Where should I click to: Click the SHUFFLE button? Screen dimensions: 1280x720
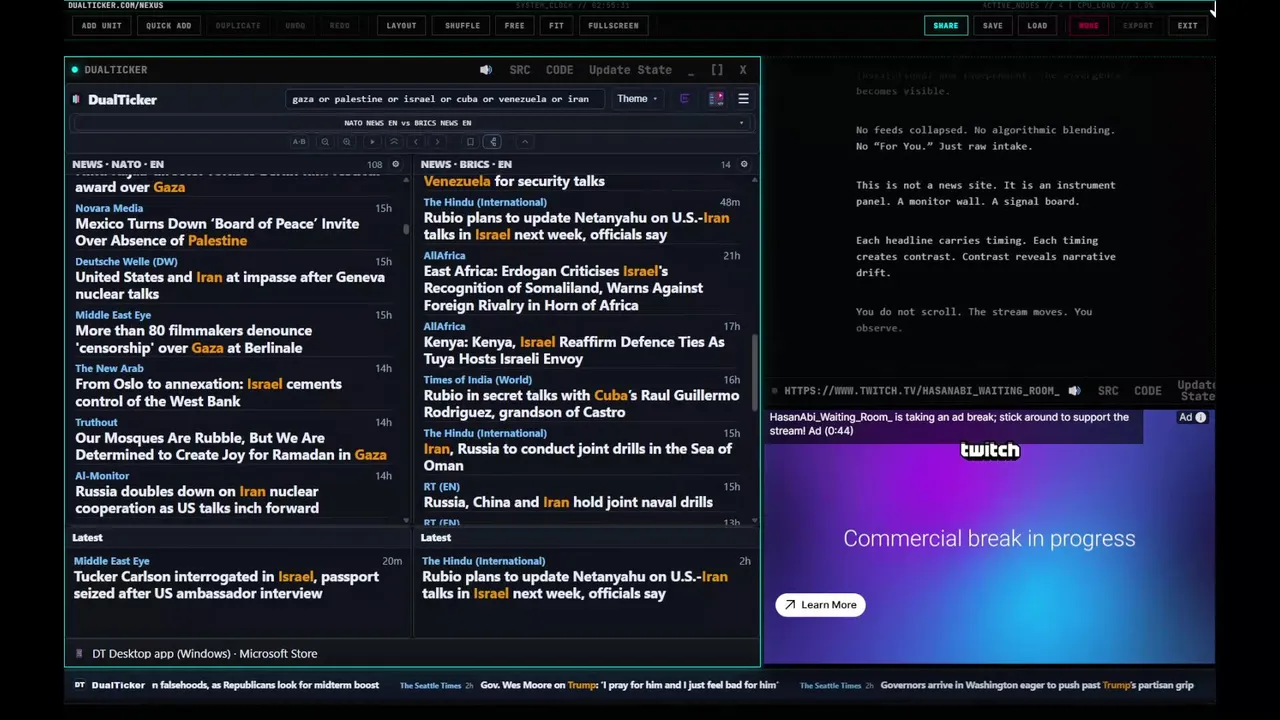[x=462, y=26]
